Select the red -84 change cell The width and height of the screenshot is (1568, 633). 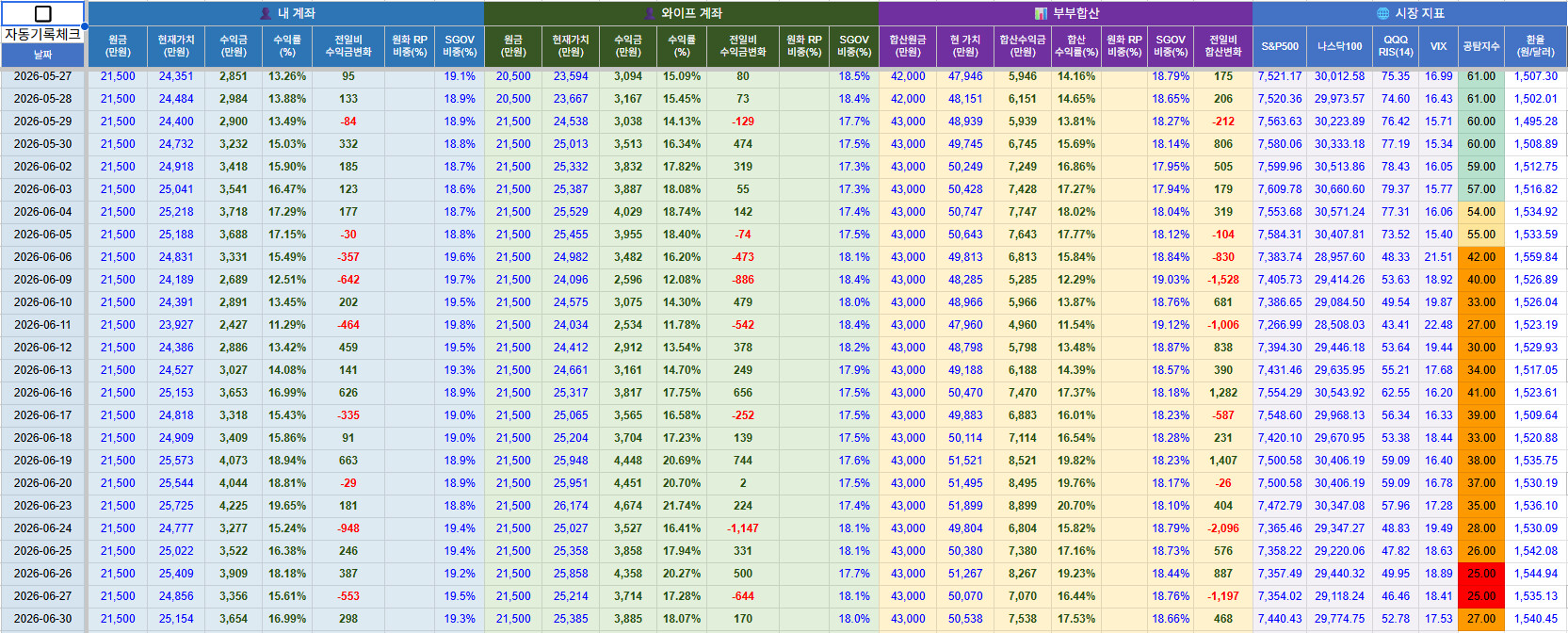pyautogui.click(x=348, y=122)
